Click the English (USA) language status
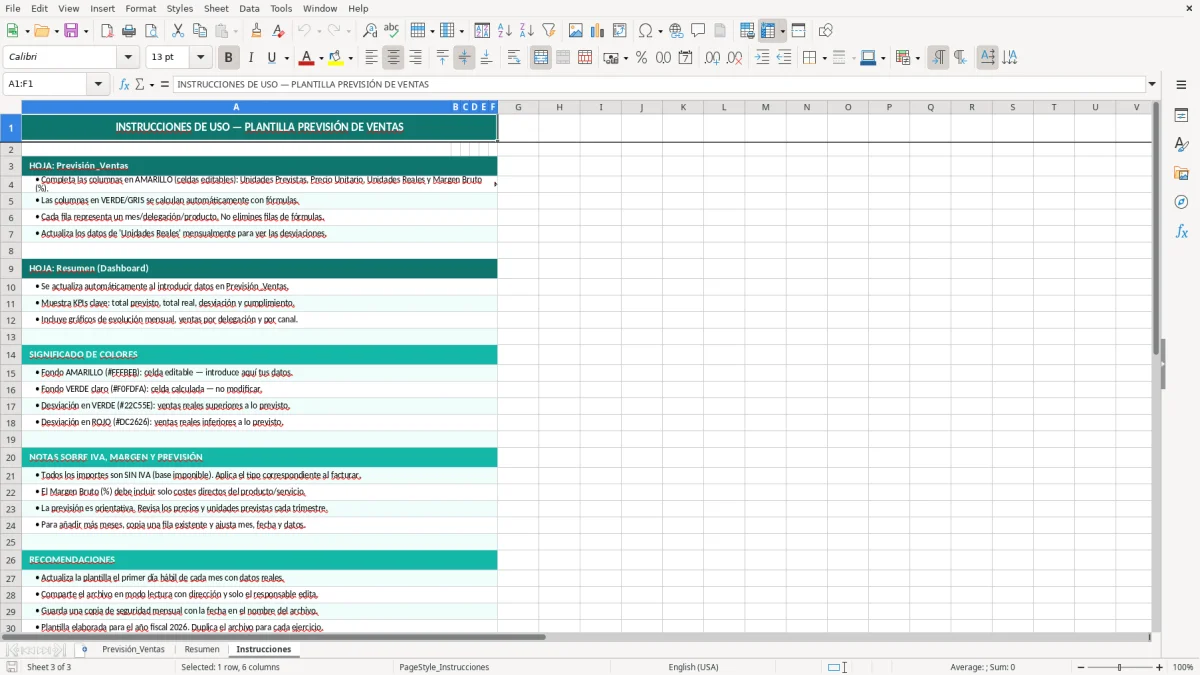Screen dimensions: 1200x675 (693, 667)
